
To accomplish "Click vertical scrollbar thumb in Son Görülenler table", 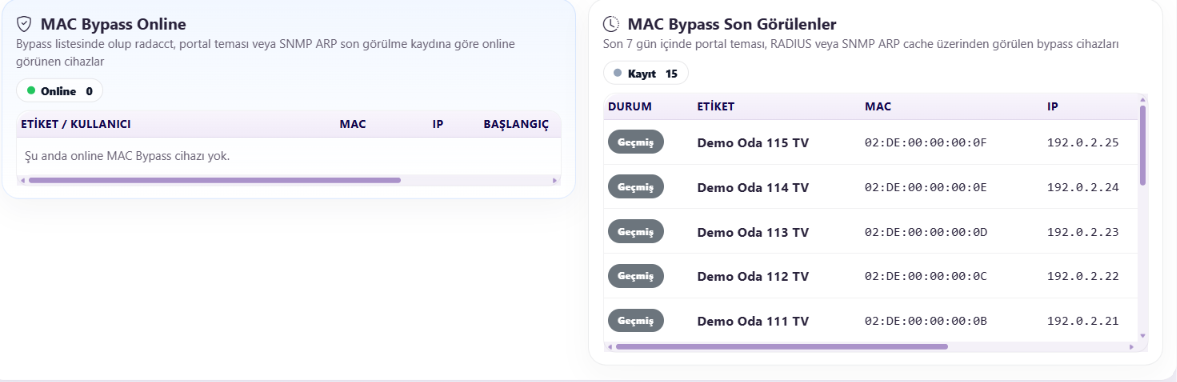I will 1142,145.
